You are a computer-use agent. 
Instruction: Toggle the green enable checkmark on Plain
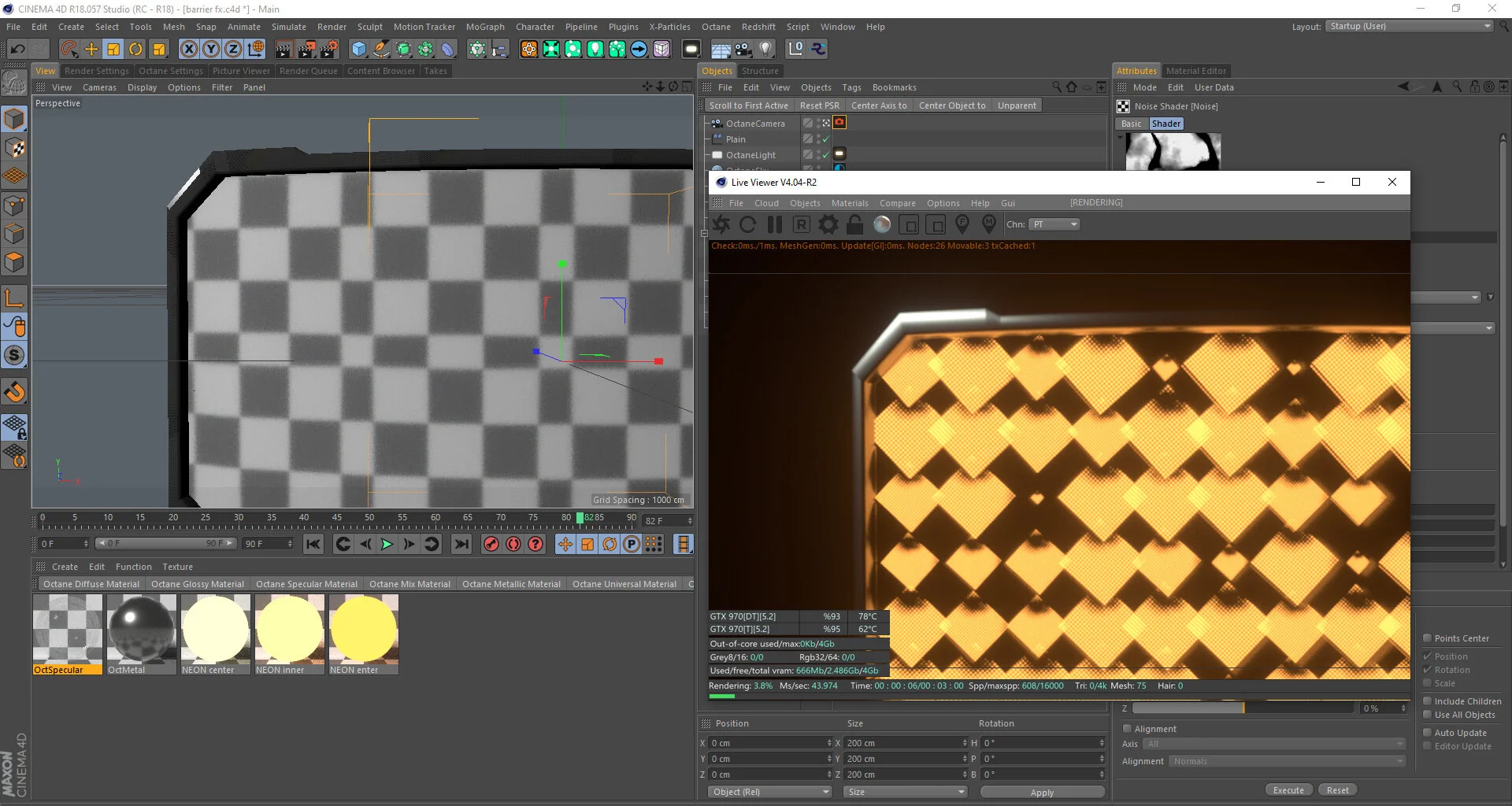(x=825, y=139)
